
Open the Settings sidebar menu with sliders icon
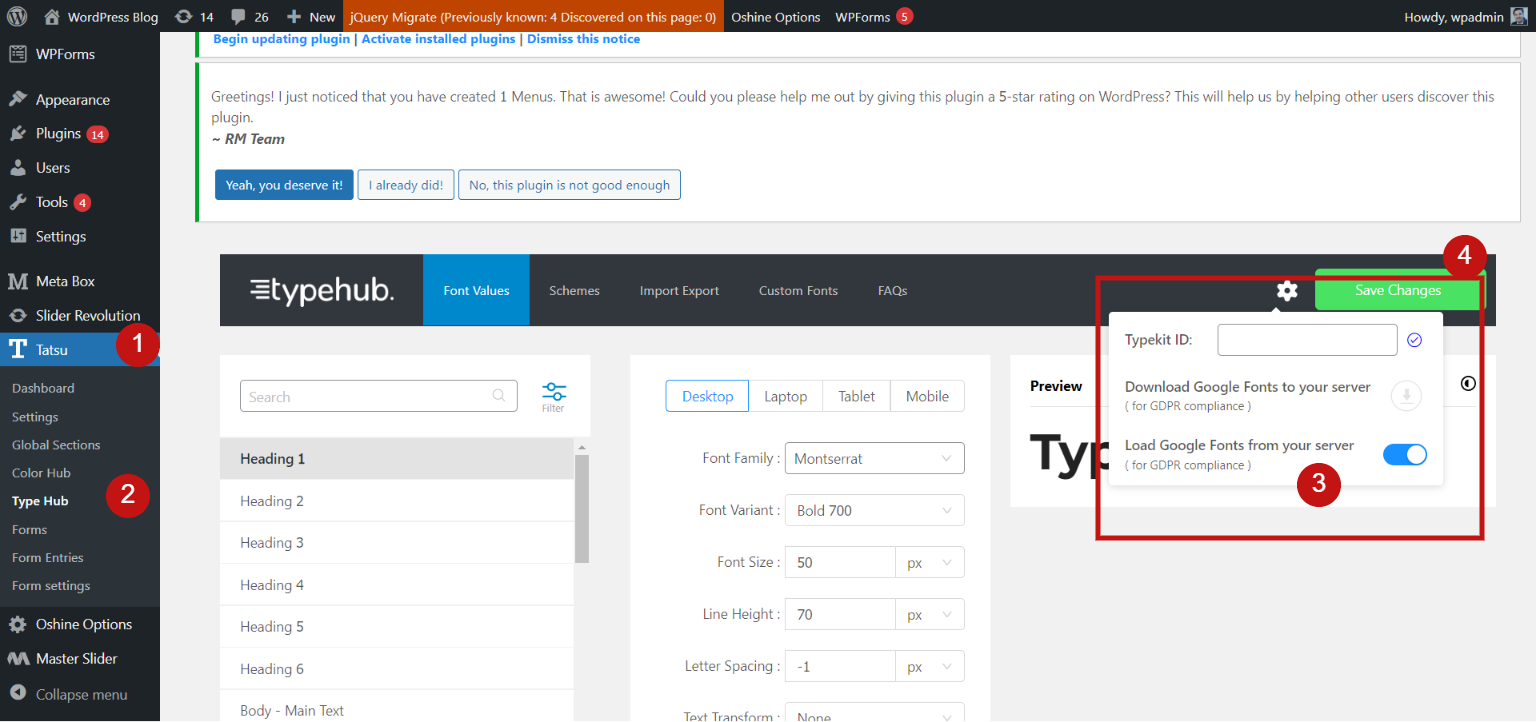pos(80,236)
